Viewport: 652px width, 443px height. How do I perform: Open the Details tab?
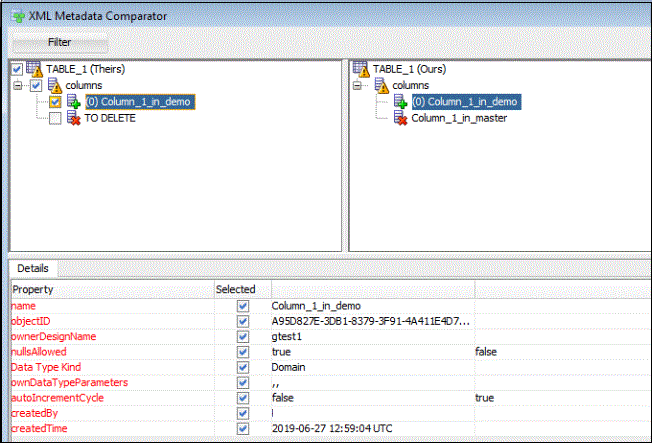pos(33,268)
